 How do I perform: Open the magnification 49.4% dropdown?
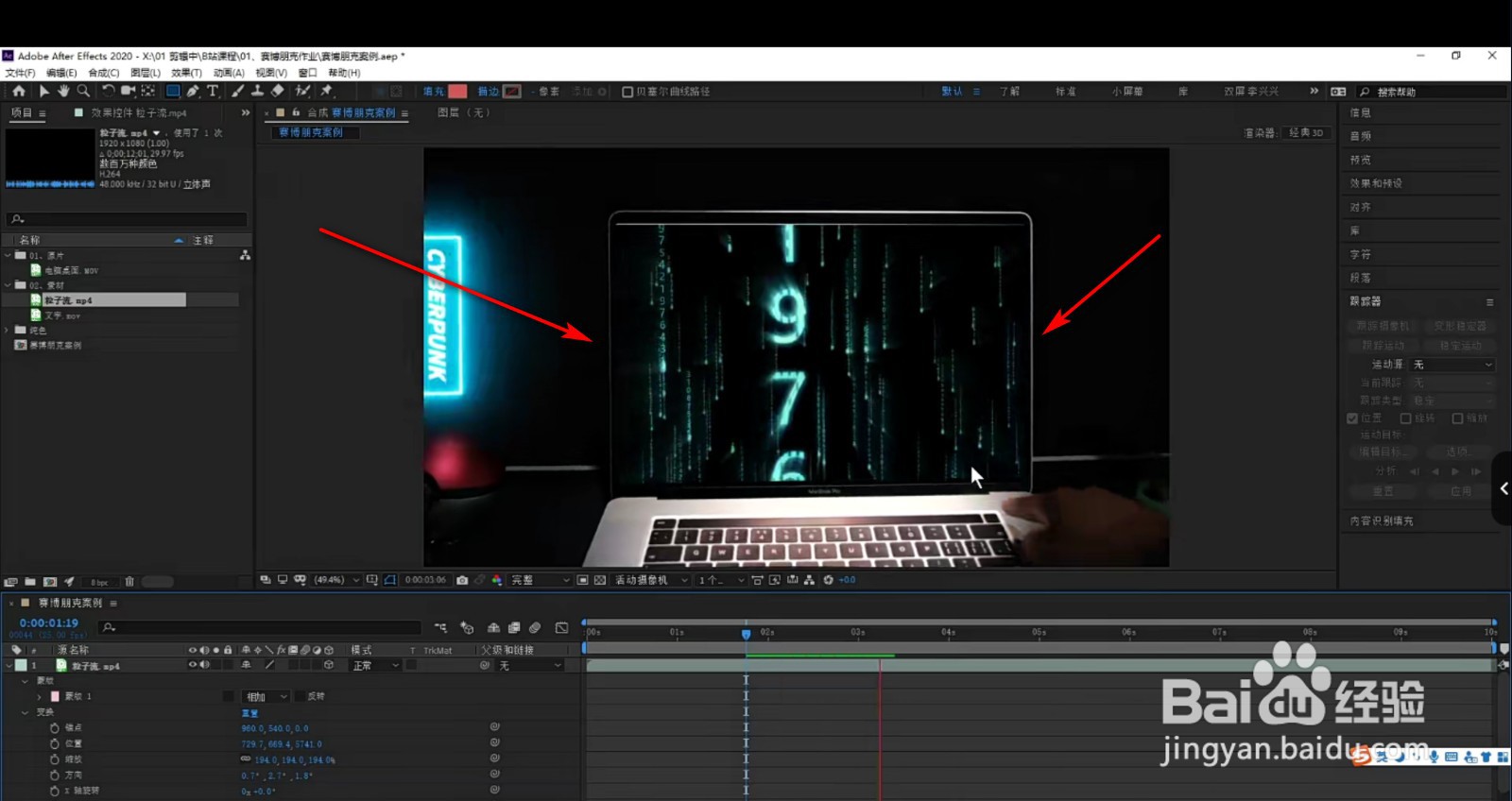tap(336, 580)
